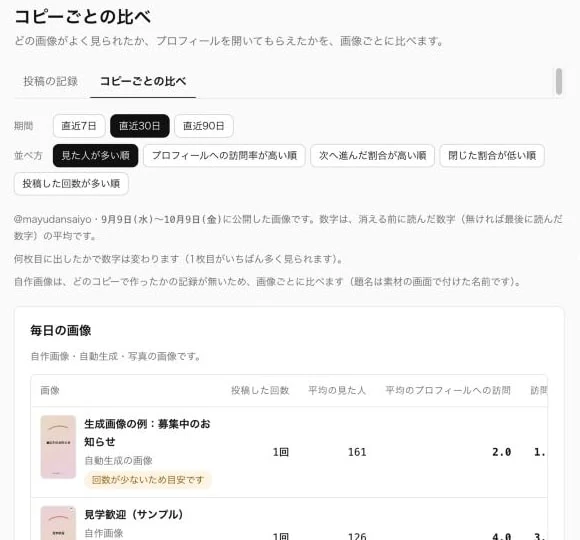Click the @mayudansaiyo account text

click(53, 219)
